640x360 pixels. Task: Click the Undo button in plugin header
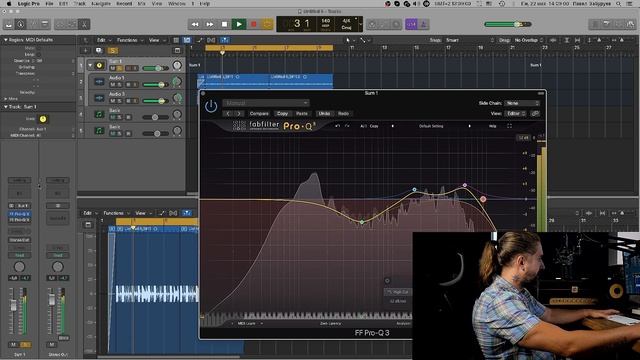point(324,113)
